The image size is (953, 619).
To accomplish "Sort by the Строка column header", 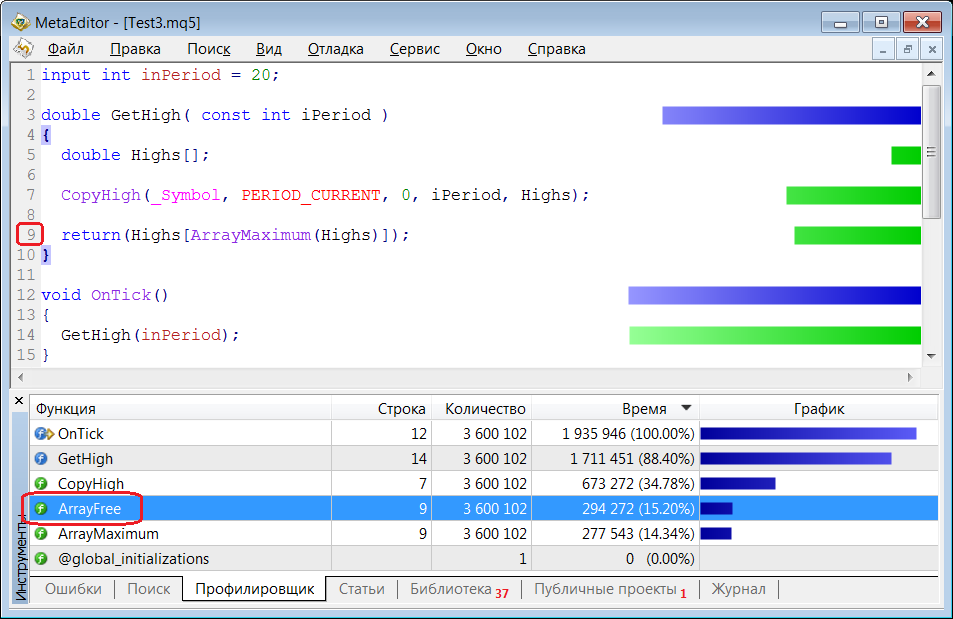I will (x=381, y=409).
